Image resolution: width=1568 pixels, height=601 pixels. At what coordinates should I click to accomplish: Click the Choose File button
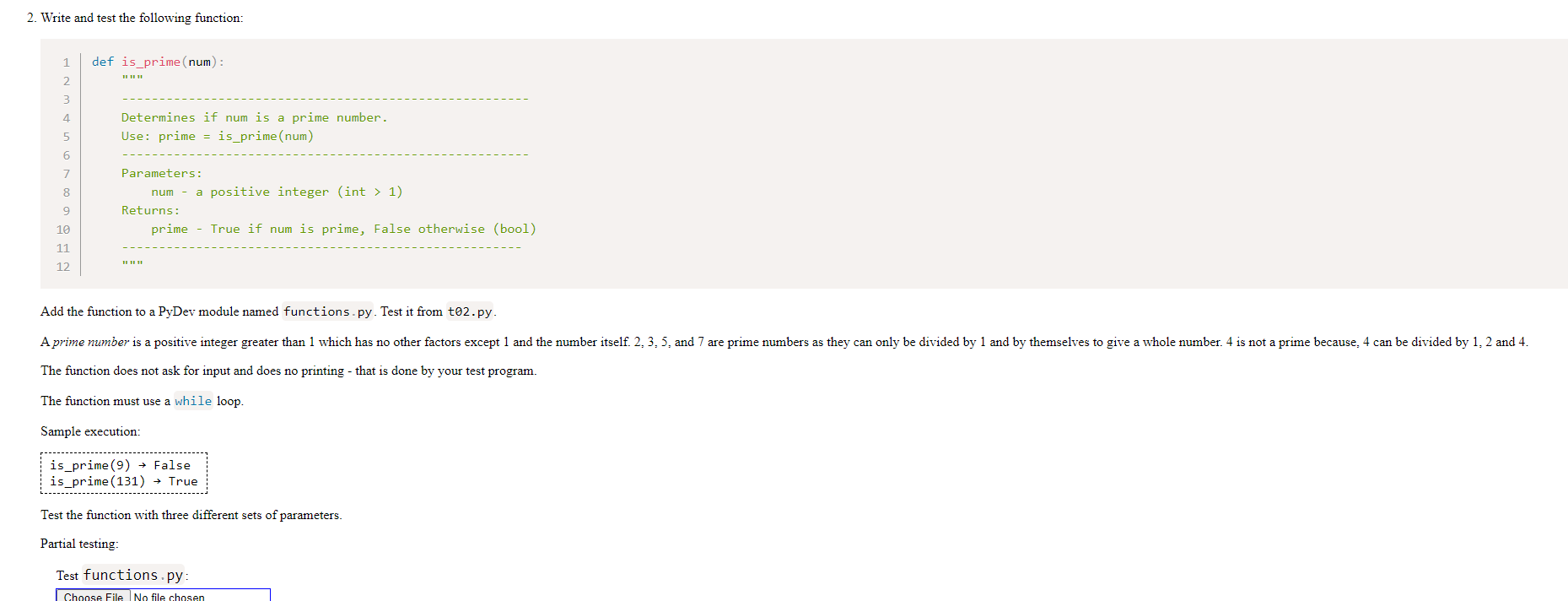[x=92, y=597]
